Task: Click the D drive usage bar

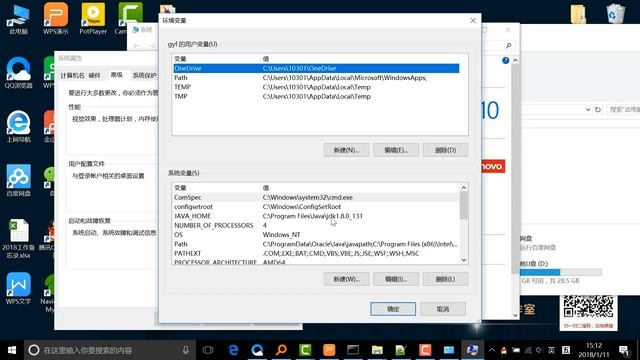Action: (x=561, y=272)
